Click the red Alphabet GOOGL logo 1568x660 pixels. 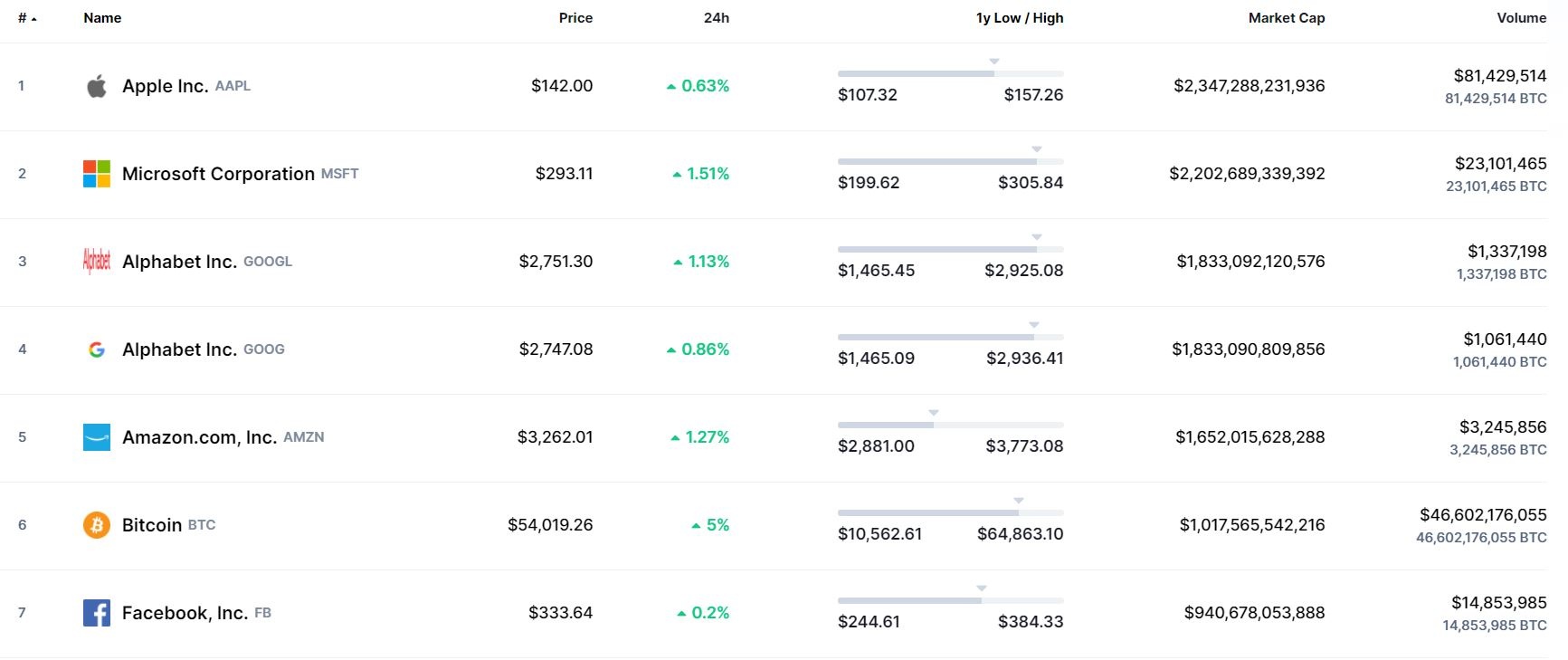97,262
